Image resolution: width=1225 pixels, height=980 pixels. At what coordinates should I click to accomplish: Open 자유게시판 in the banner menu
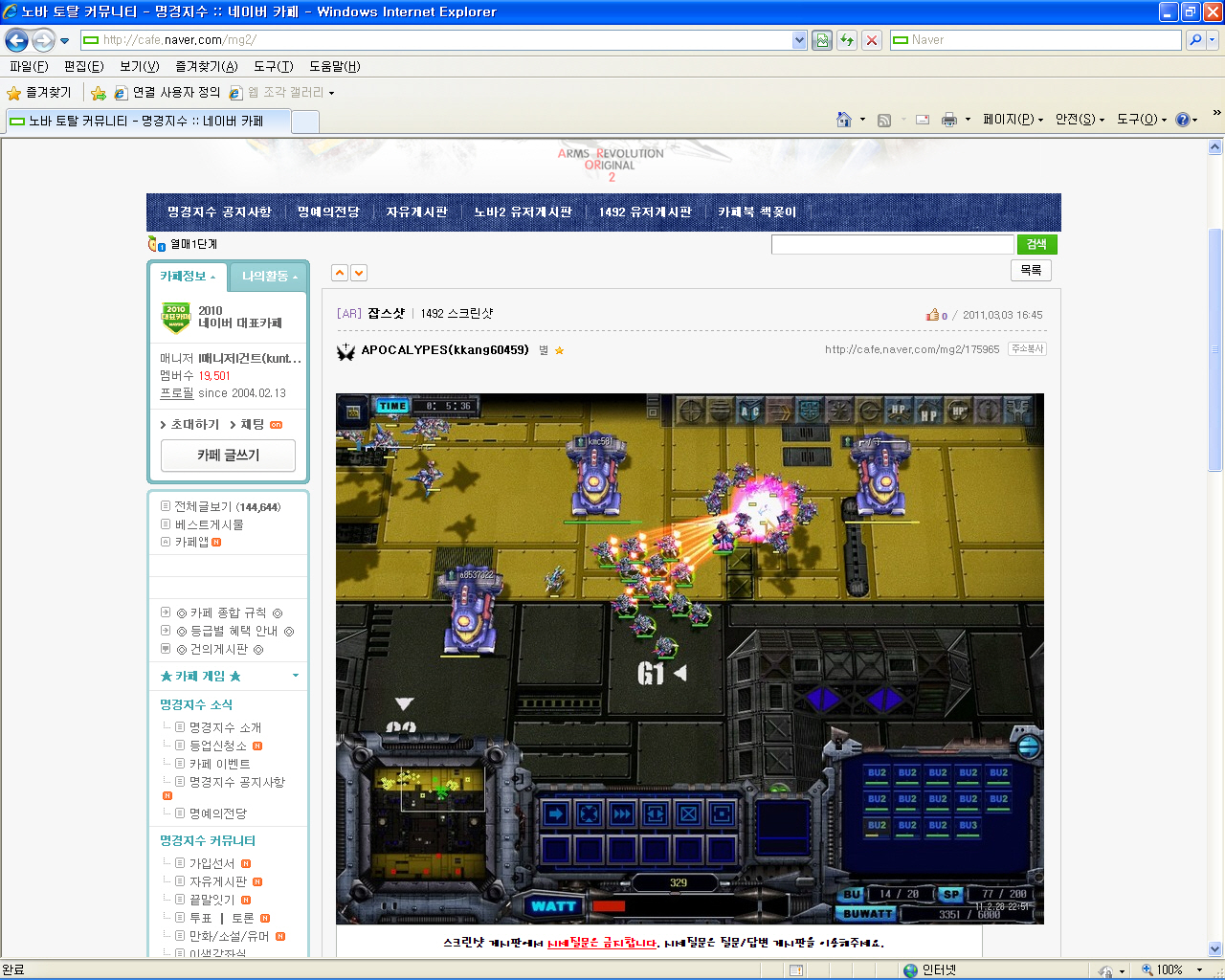416,212
